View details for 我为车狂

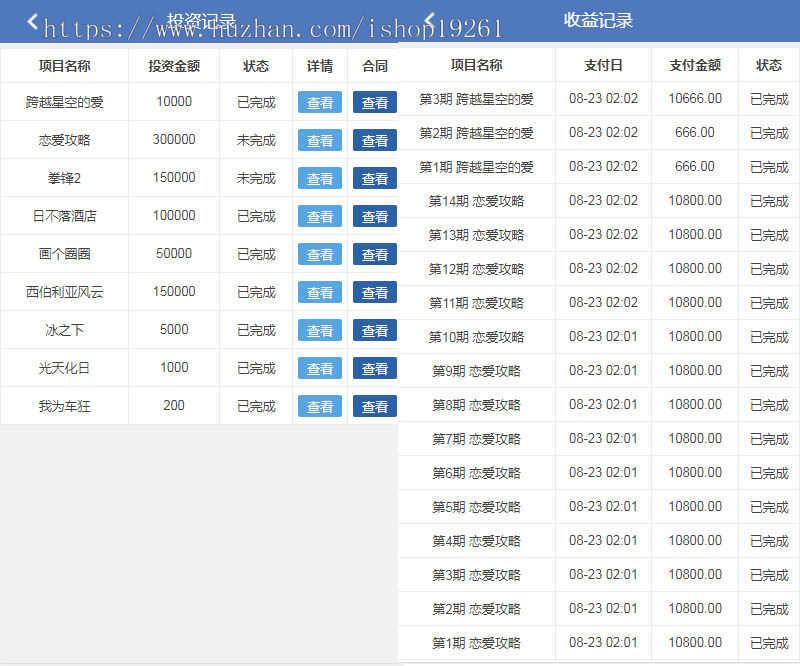coord(320,406)
